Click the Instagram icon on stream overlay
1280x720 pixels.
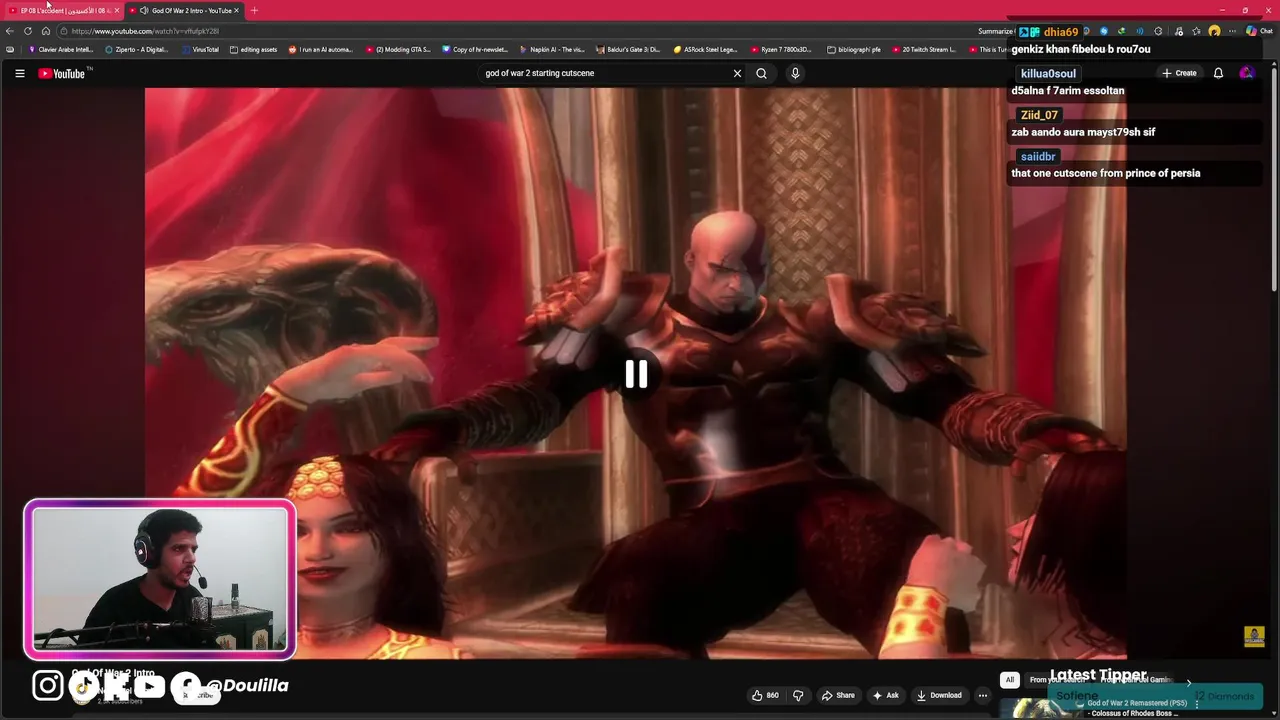tap(47, 685)
